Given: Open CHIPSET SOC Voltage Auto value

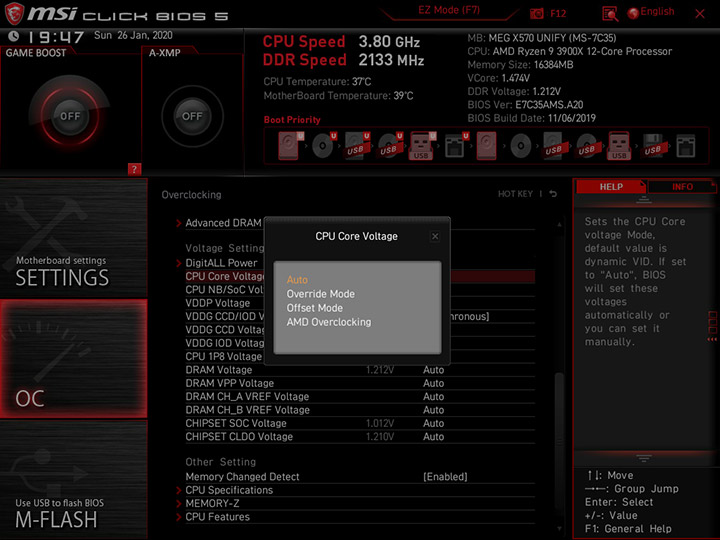Looking at the screenshot, I should tap(433, 423).
